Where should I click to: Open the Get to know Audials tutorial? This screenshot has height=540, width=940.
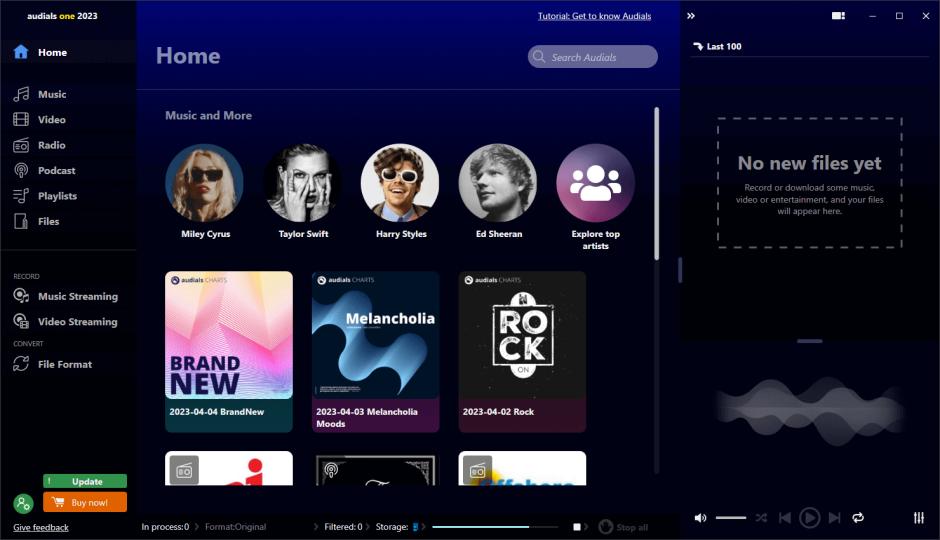tap(594, 16)
